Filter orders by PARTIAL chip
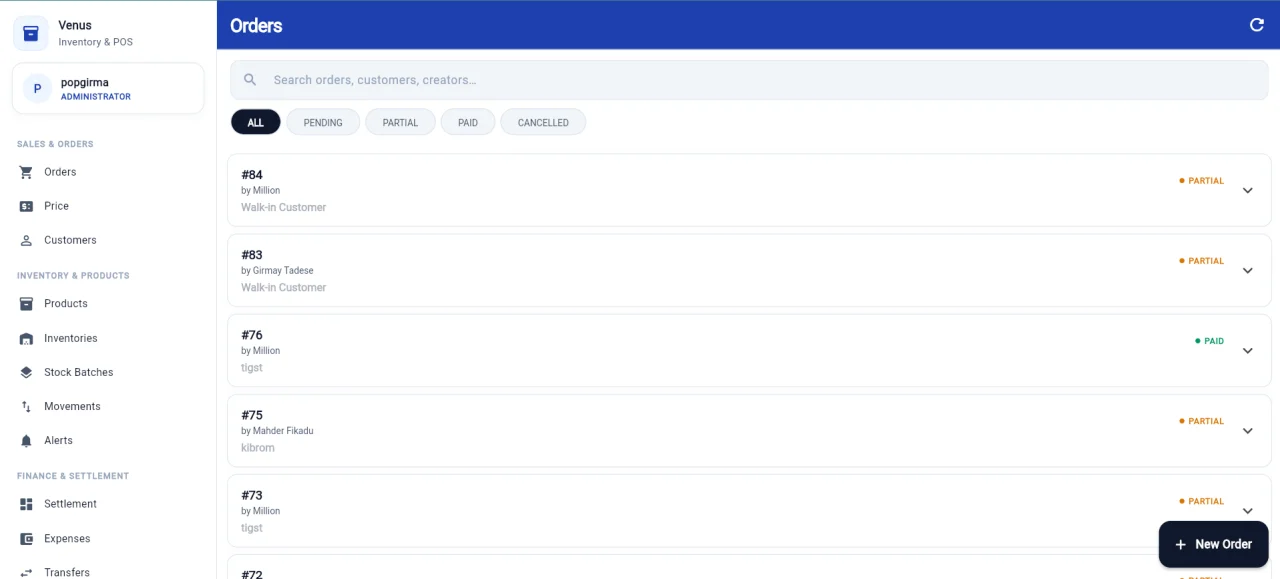 pyautogui.click(x=400, y=122)
